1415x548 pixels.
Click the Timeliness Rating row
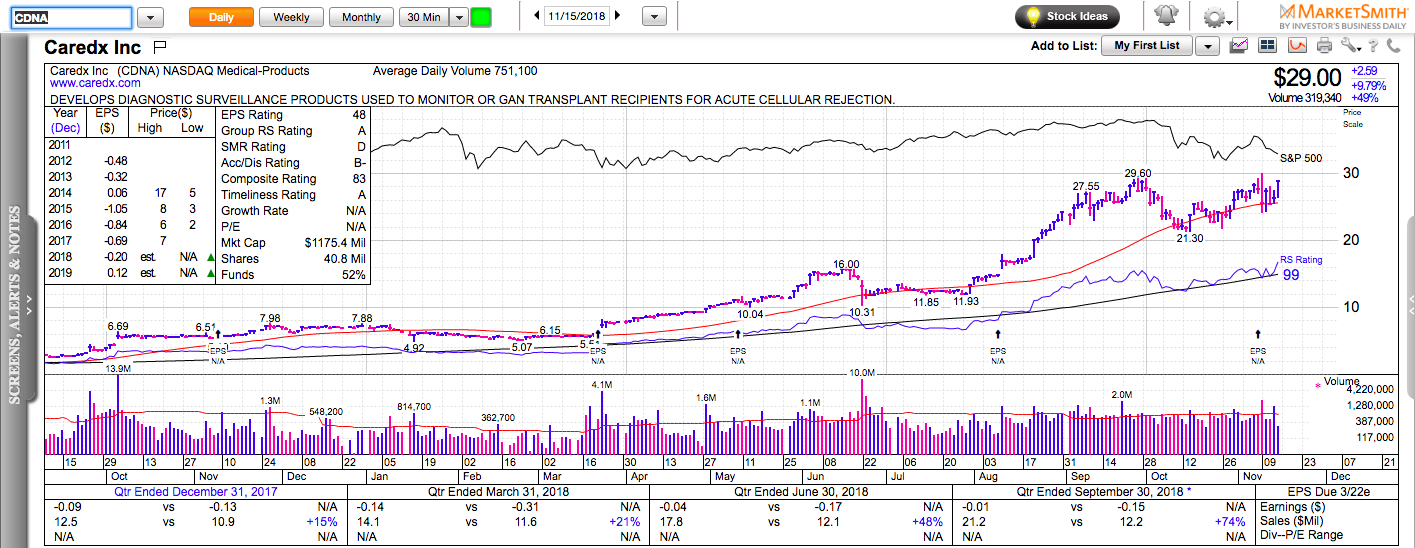[x=293, y=195]
